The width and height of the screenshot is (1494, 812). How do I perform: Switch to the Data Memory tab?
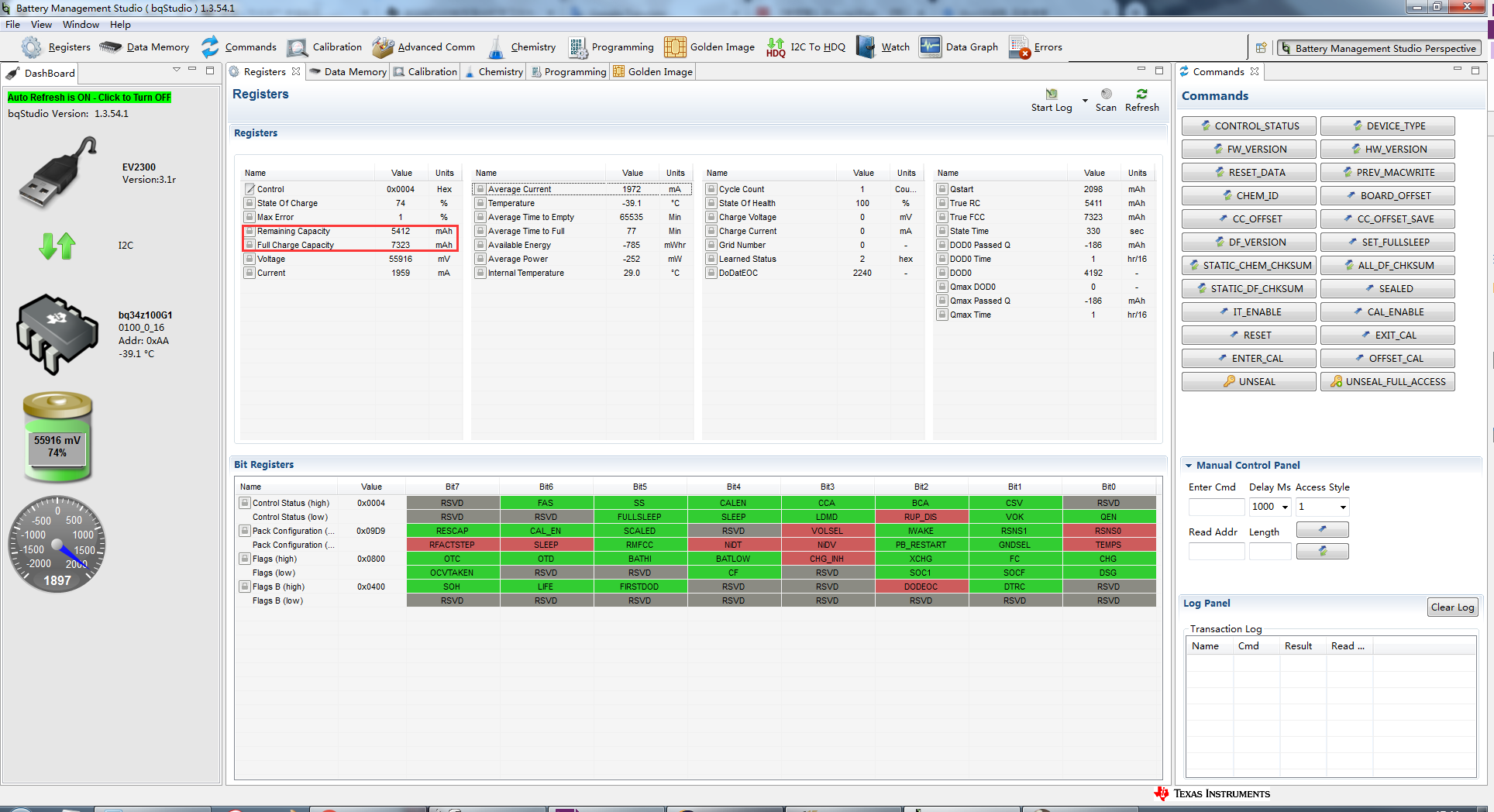(348, 72)
